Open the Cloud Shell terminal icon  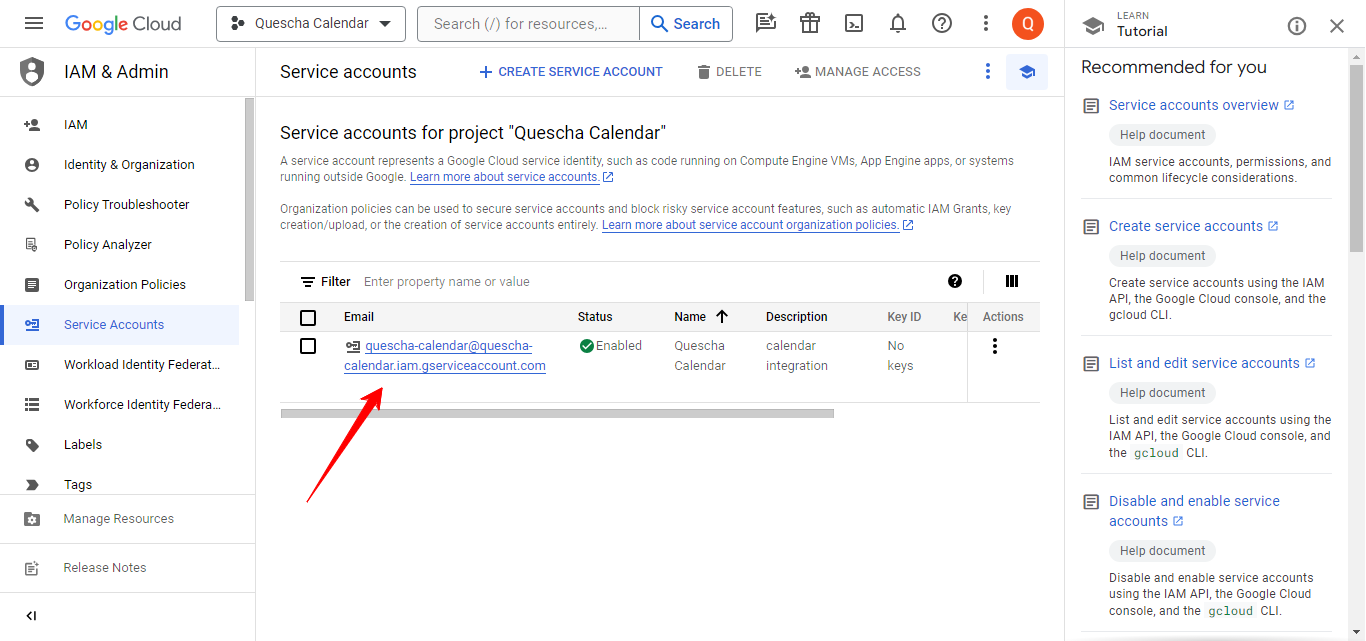pos(854,23)
